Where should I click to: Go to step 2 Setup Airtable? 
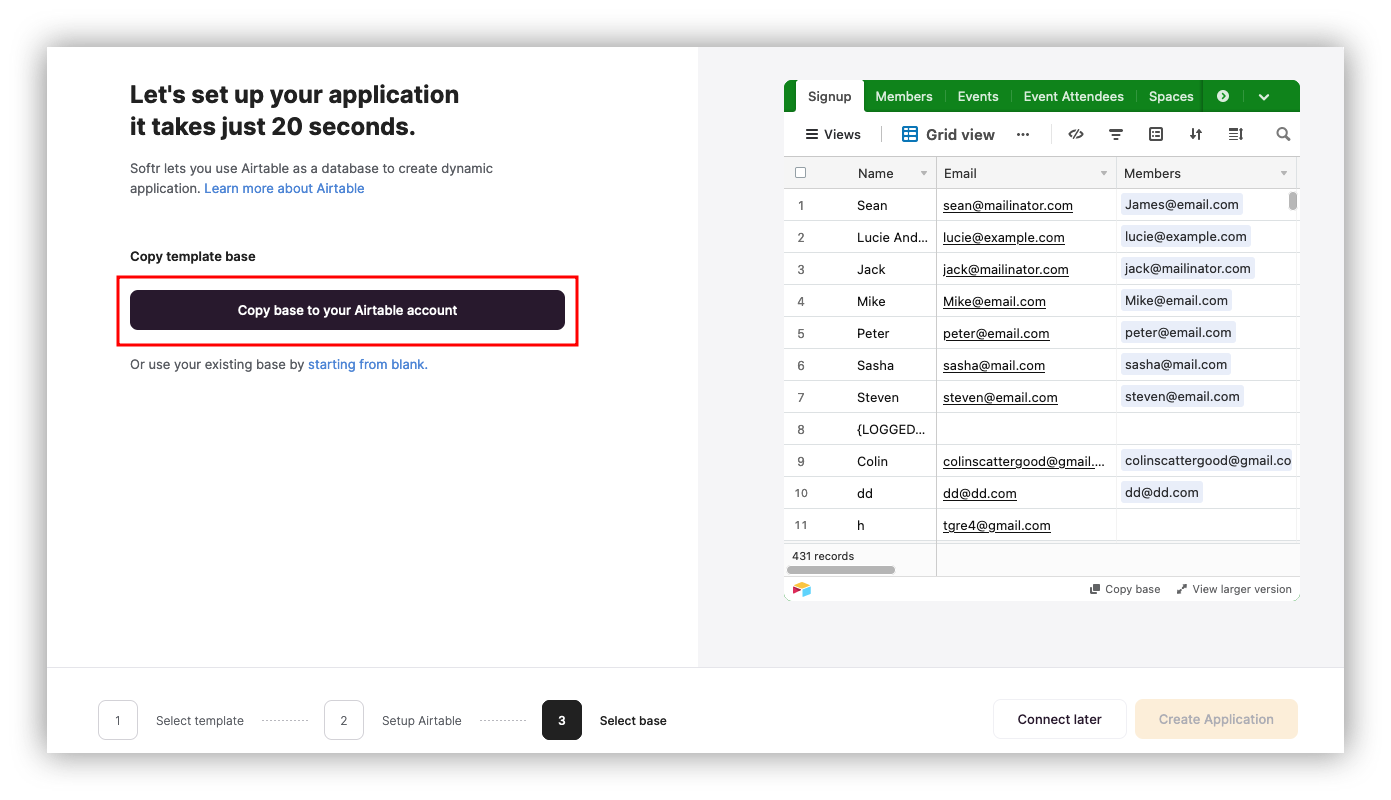pos(393,720)
